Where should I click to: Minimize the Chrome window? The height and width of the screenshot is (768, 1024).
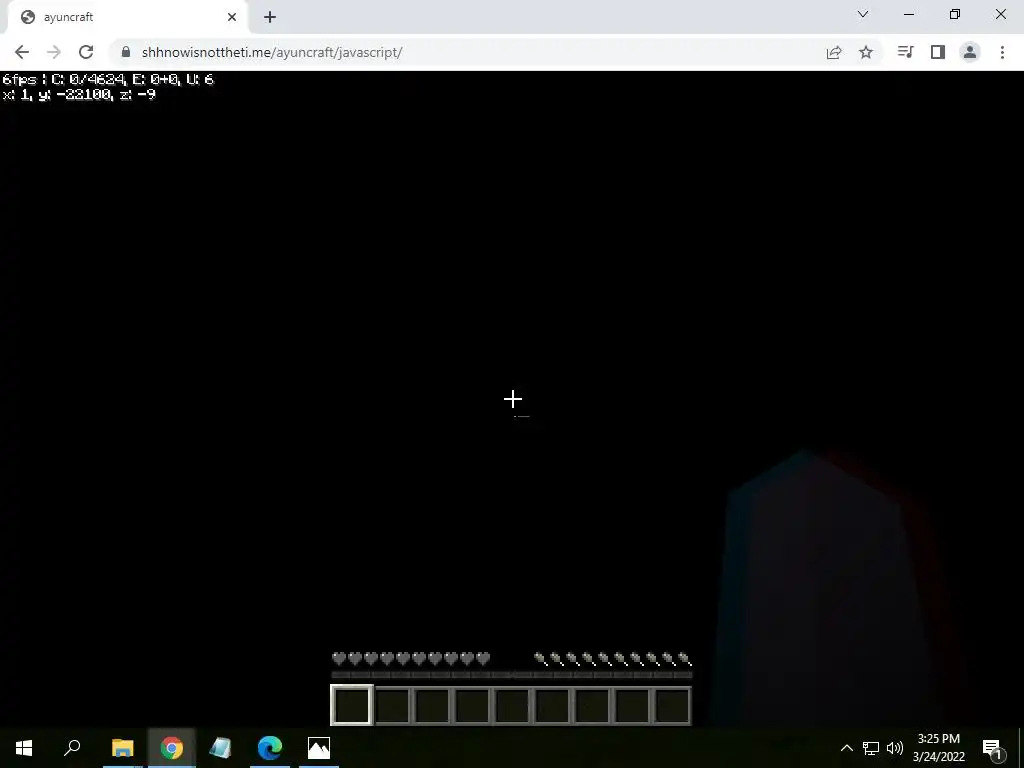[908, 14]
